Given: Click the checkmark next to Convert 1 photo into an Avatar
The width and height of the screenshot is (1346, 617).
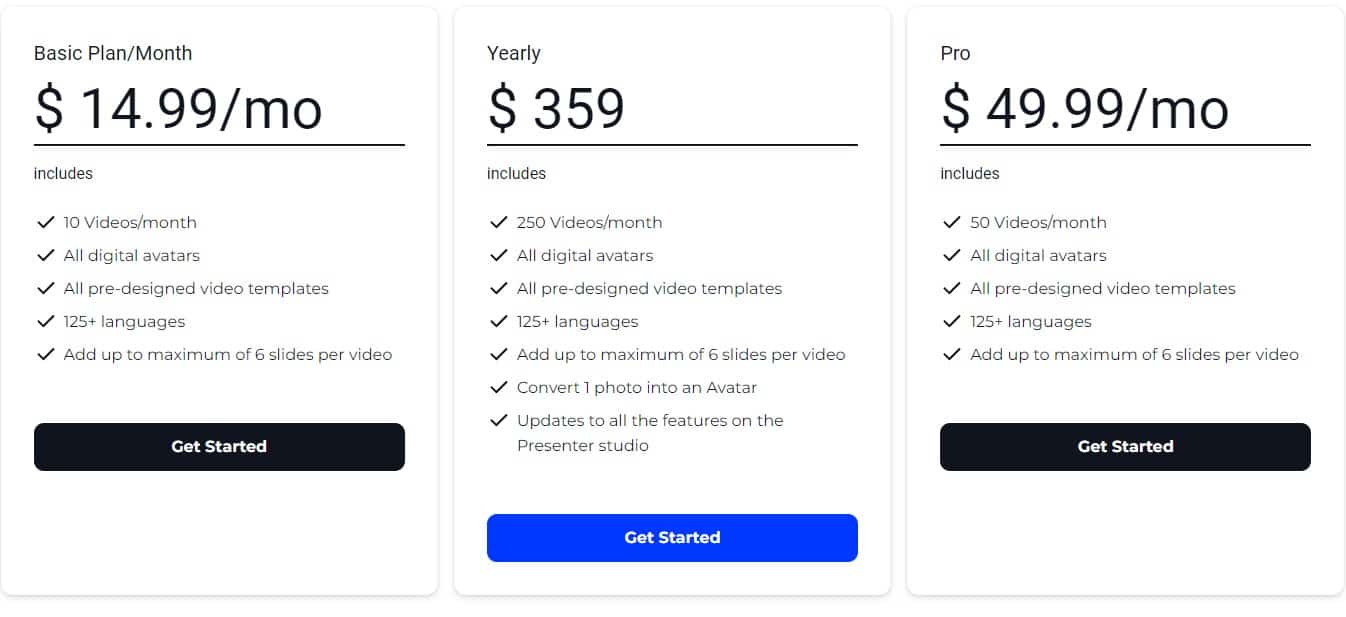Looking at the screenshot, I should (500, 387).
